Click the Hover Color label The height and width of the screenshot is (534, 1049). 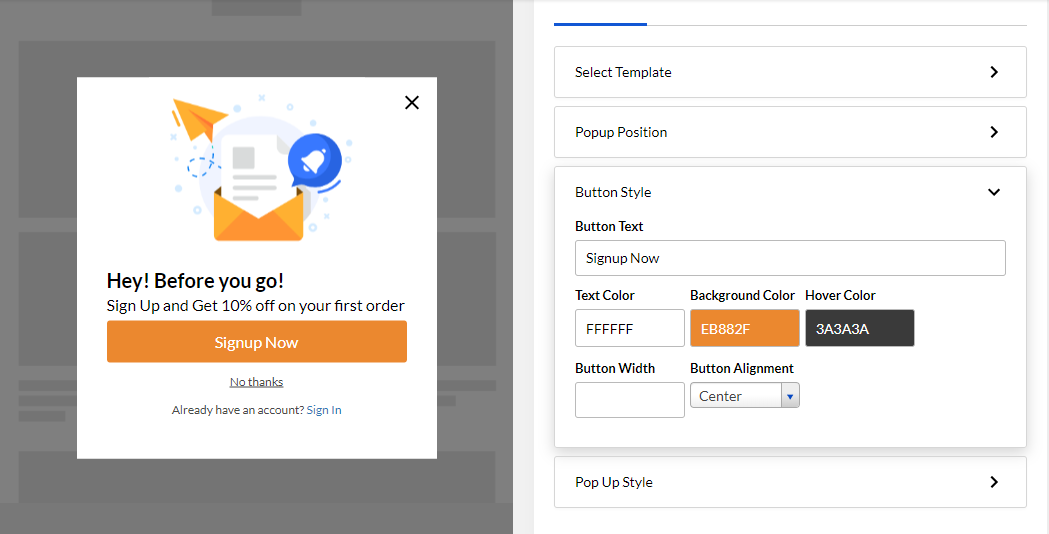[x=840, y=295]
